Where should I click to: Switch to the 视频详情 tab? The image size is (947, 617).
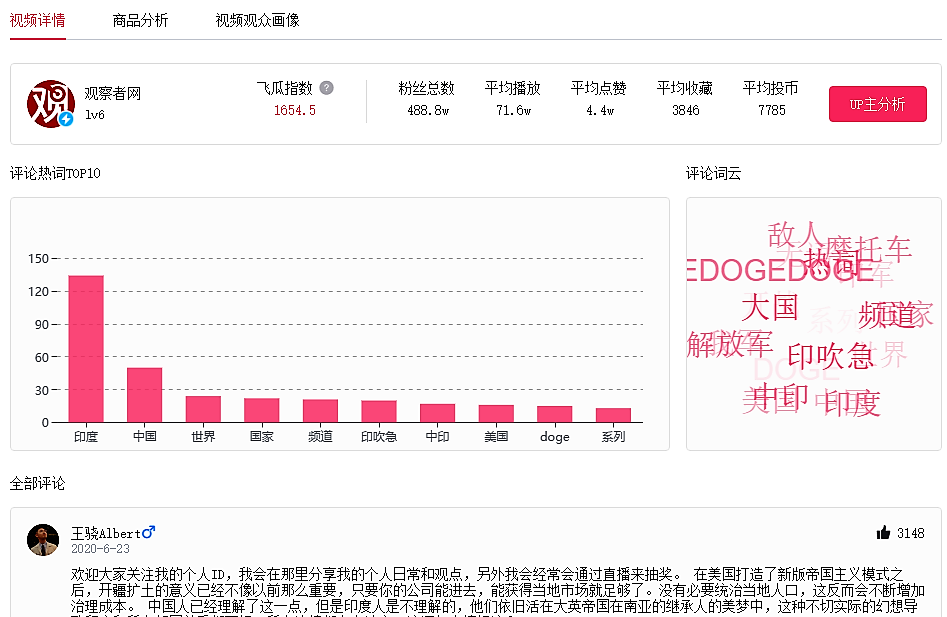tap(37, 21)
